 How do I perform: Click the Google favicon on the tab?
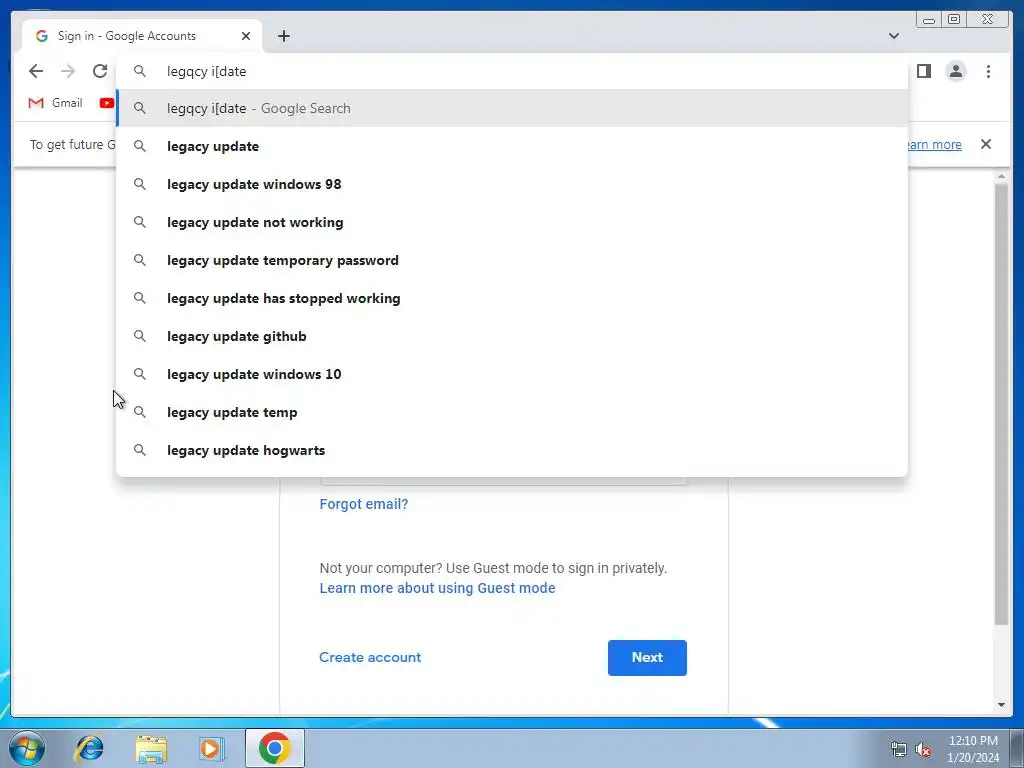click(x=42, y=36)
